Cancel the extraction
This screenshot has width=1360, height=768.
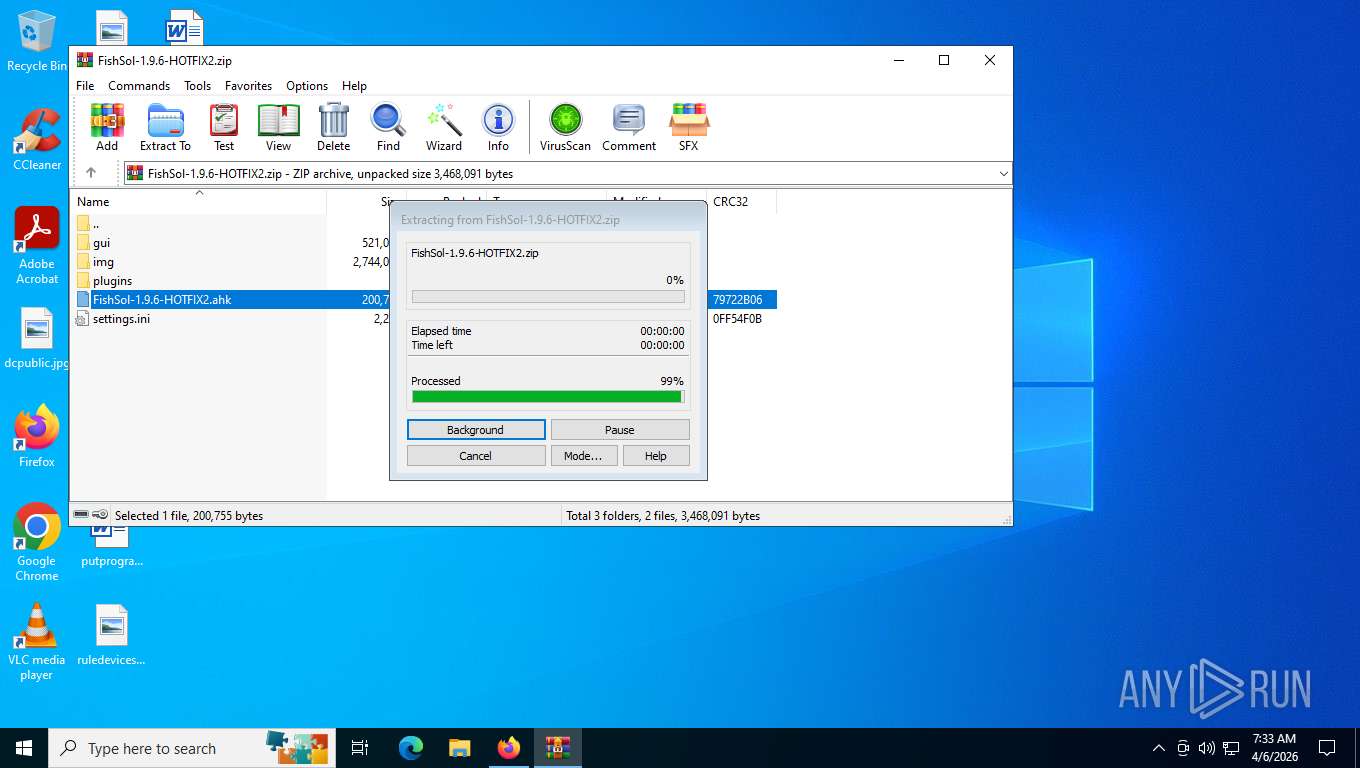click(x=476, y=456)
